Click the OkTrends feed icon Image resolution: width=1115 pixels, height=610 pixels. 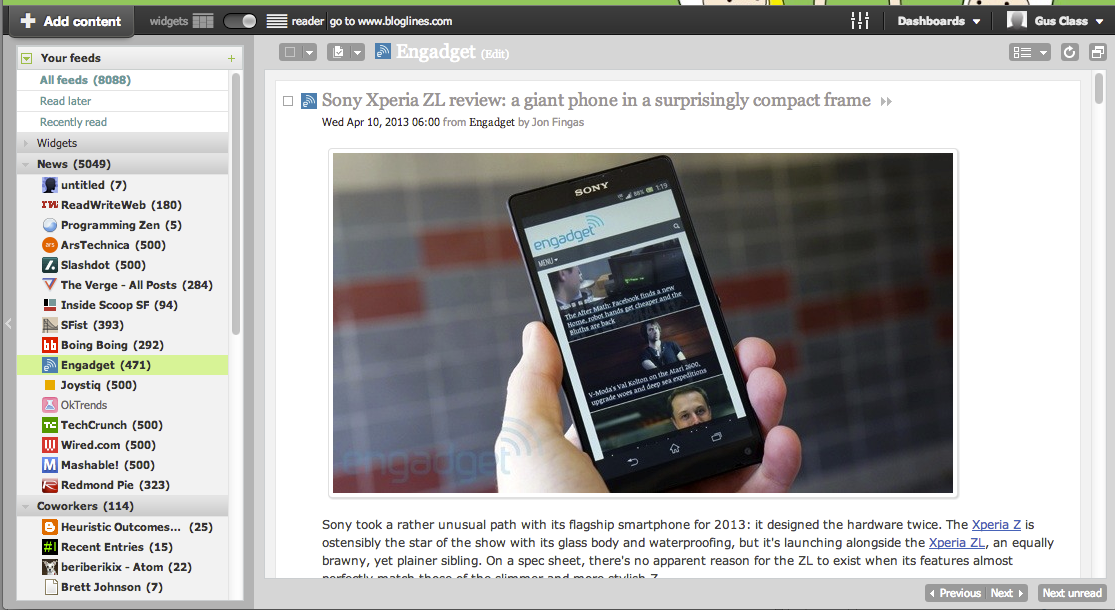(50, 405)
